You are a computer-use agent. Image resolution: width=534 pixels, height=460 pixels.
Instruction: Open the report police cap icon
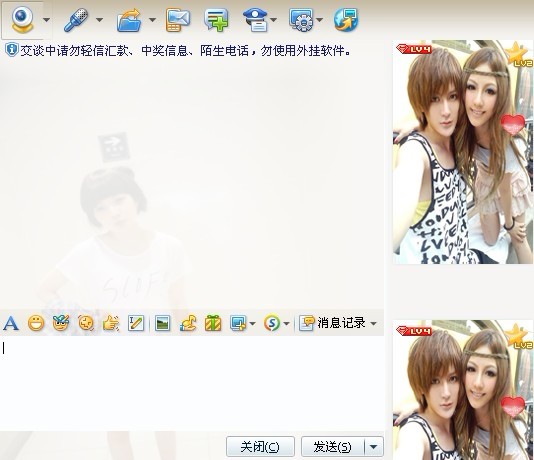(255, 20)
